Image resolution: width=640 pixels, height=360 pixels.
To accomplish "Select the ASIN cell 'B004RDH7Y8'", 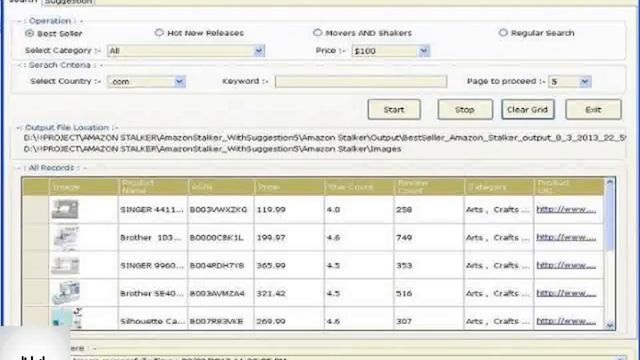I will [x=220, y=265].
